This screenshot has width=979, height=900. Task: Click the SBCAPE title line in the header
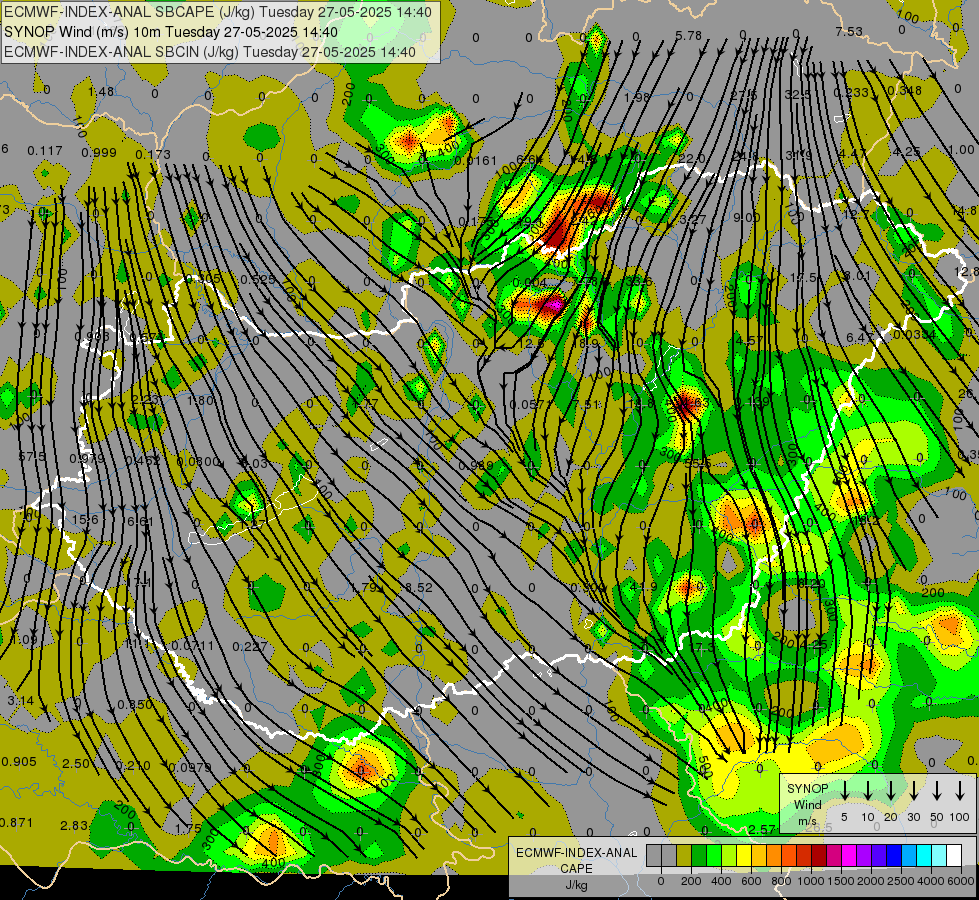point(217,12)
